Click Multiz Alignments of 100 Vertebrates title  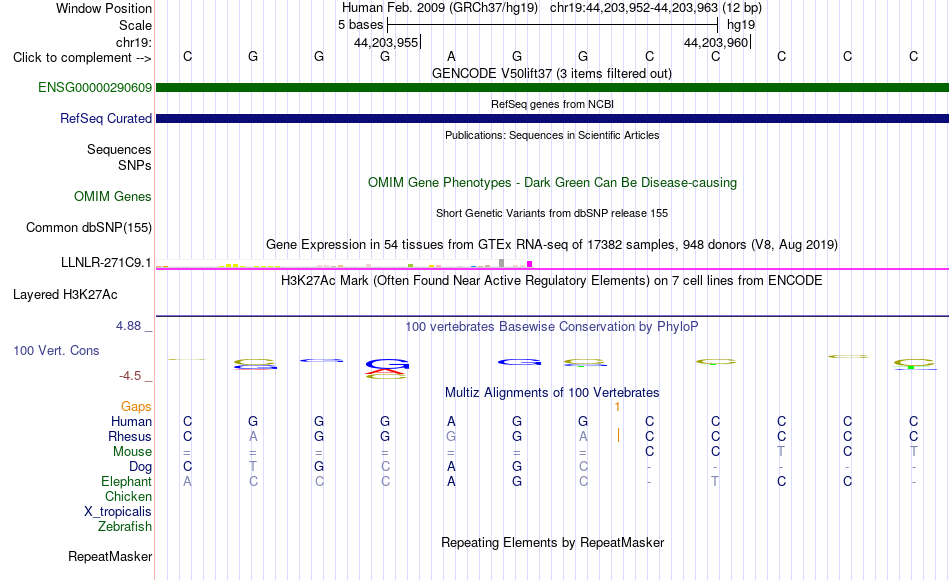click(x=552, y=392)
